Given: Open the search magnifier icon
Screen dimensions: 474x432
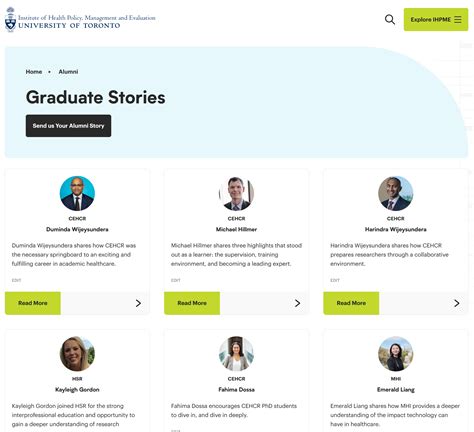Looking at the screenshot, I should click(x=390, y=20).
